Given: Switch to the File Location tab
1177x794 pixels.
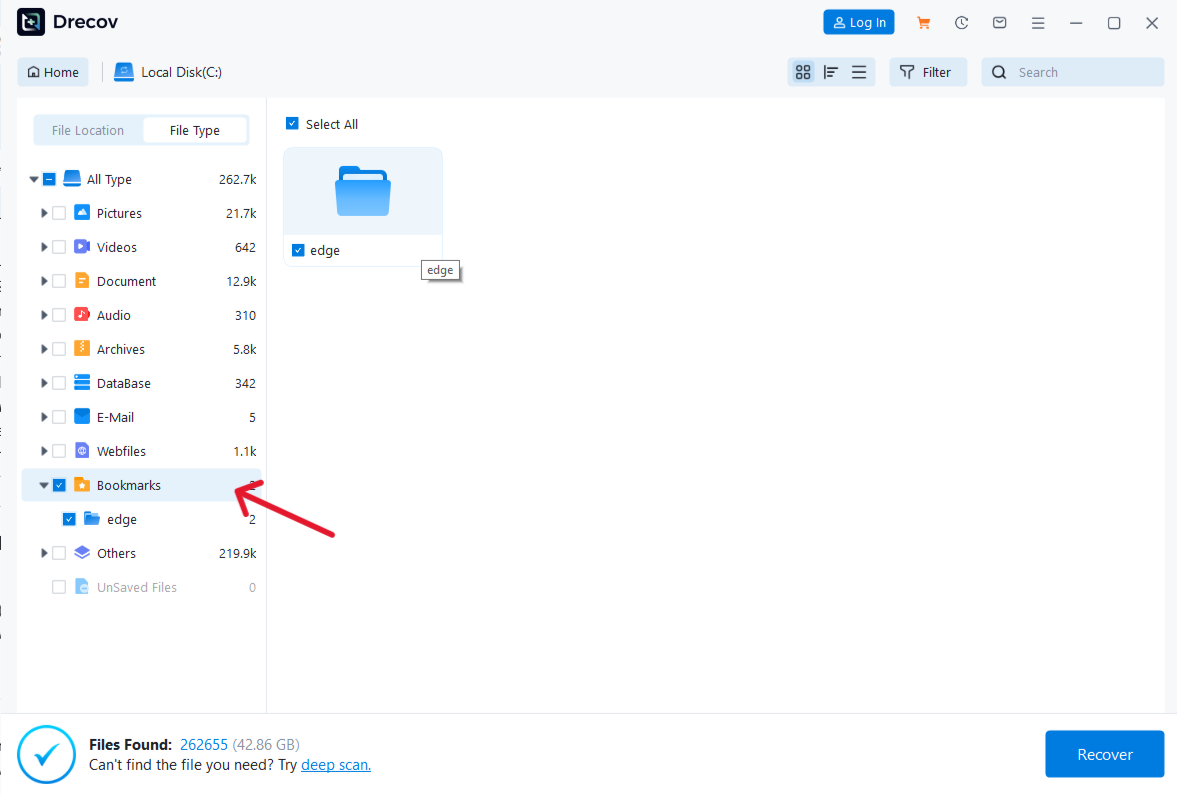Looking at the screenshot, I should (x=88, y=129).
